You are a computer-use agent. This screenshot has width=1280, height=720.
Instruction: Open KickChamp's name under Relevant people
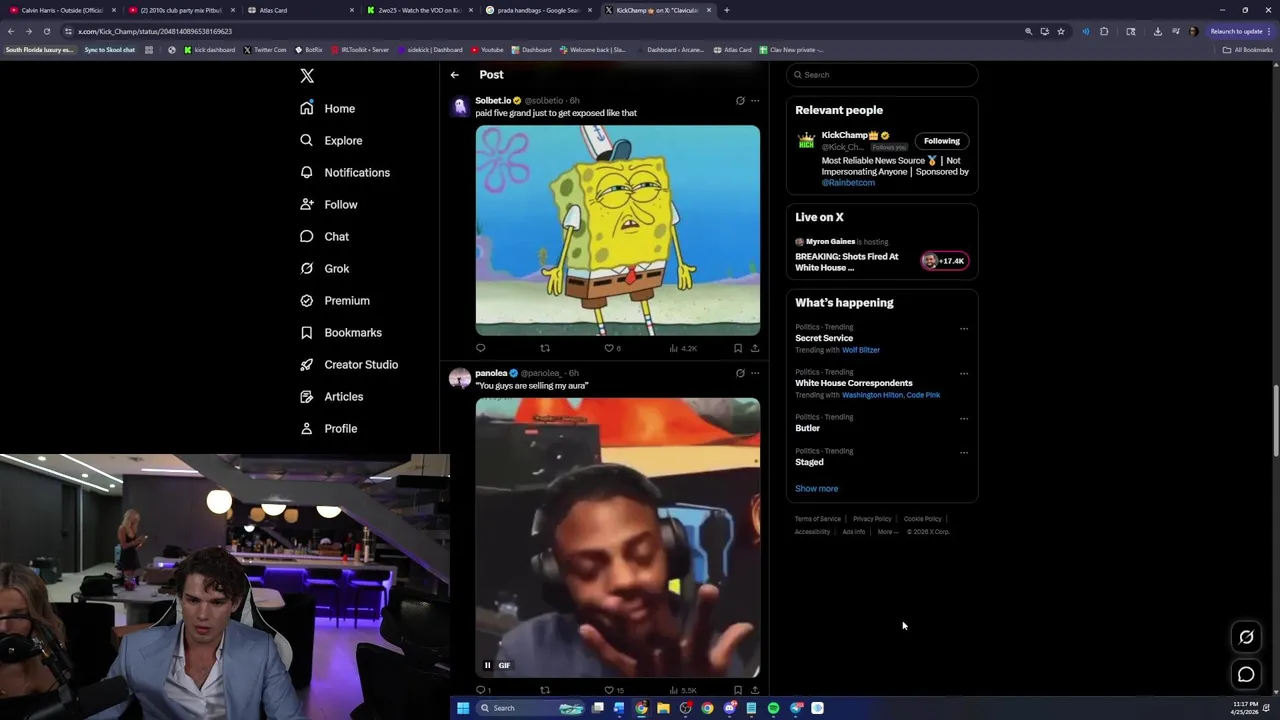[x=850, y=135]
